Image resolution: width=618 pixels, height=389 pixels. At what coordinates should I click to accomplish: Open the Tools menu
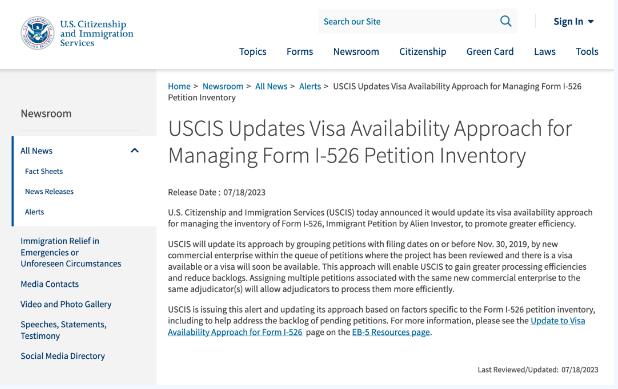(587, 52)
